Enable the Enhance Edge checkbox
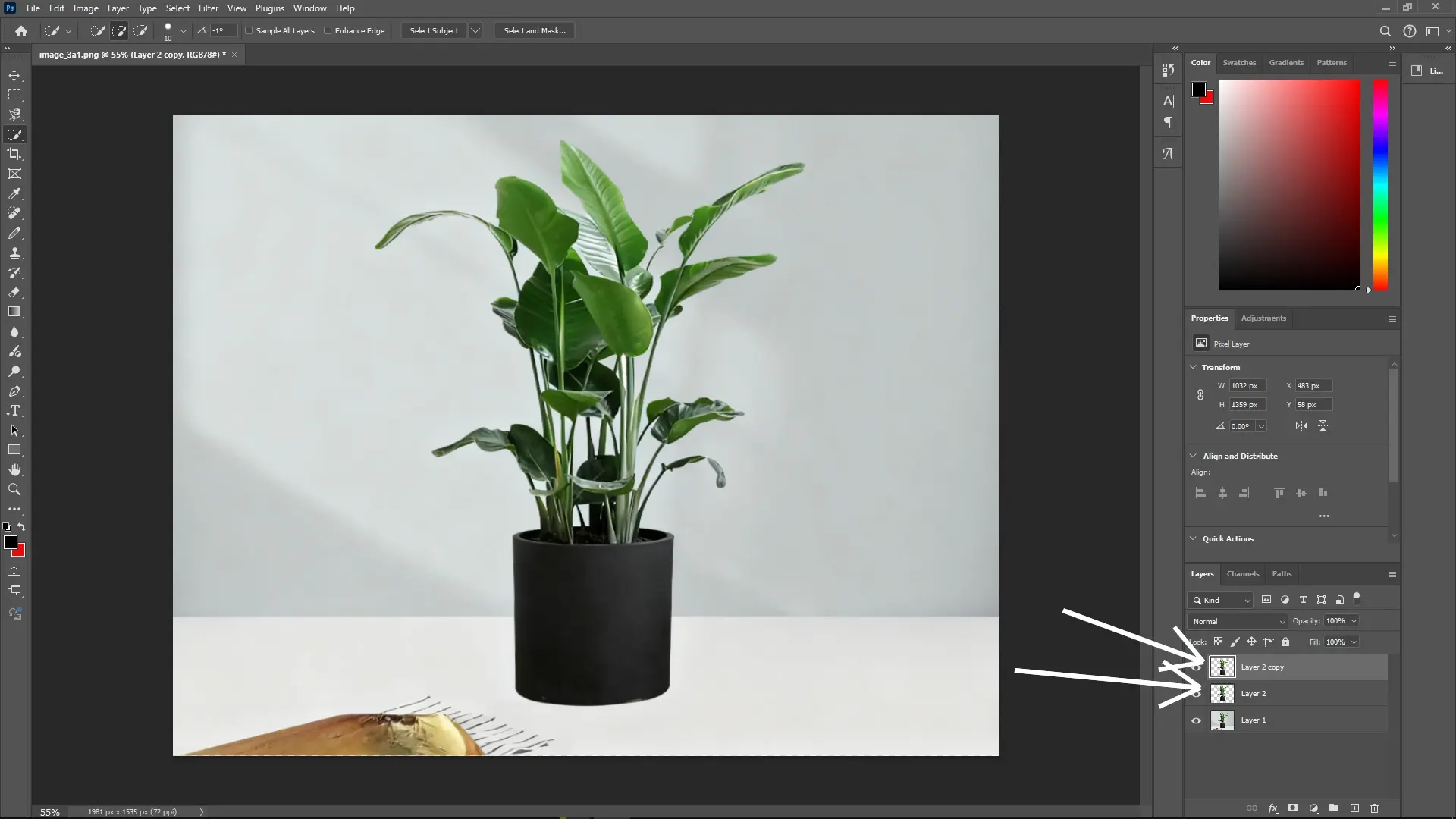1456x819 pixels. 327,30
